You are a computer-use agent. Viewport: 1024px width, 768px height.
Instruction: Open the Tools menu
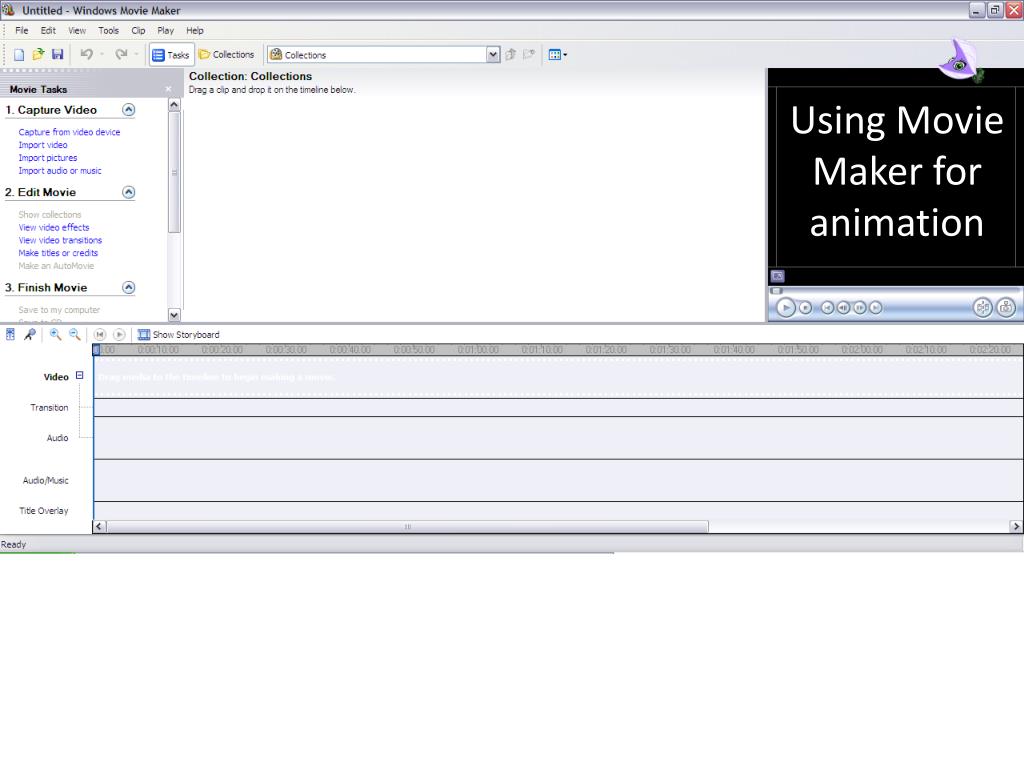pyautogui.click(x=108, y=31)
